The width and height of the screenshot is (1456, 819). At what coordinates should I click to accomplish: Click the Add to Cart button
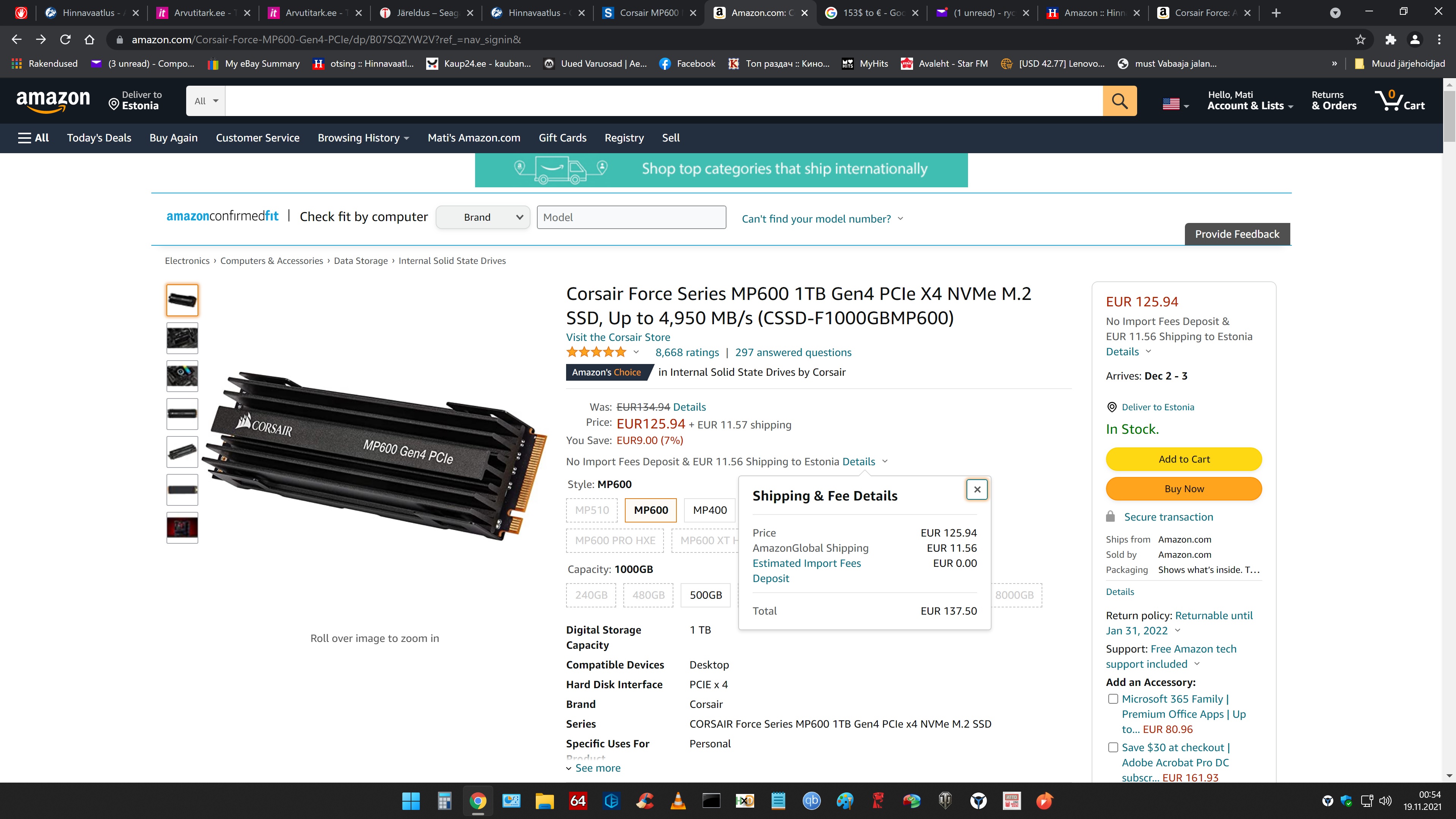coord(1183,459)
